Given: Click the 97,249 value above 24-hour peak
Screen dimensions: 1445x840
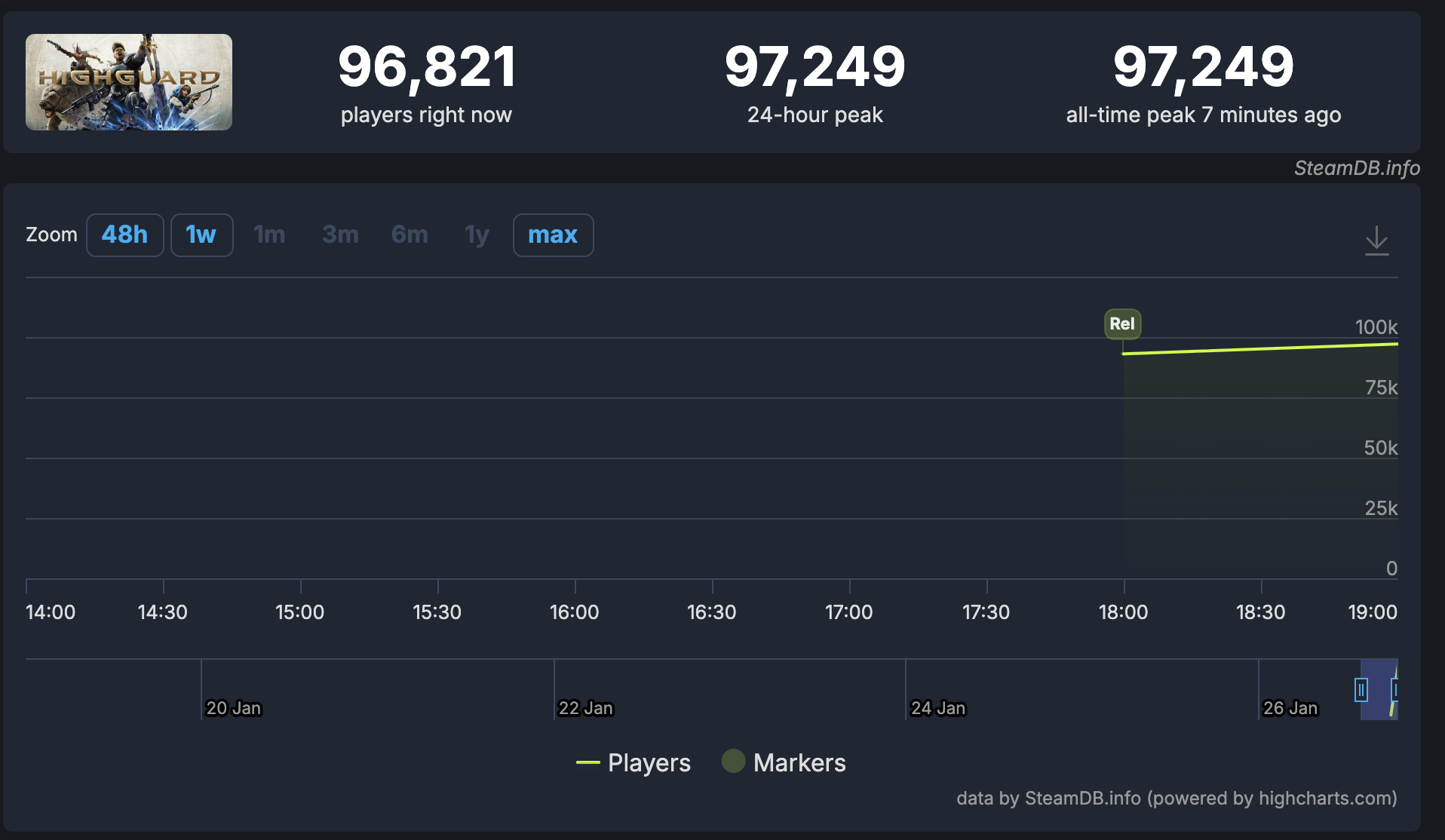Looking at the screenshot, I should click(x=815, y=66).
